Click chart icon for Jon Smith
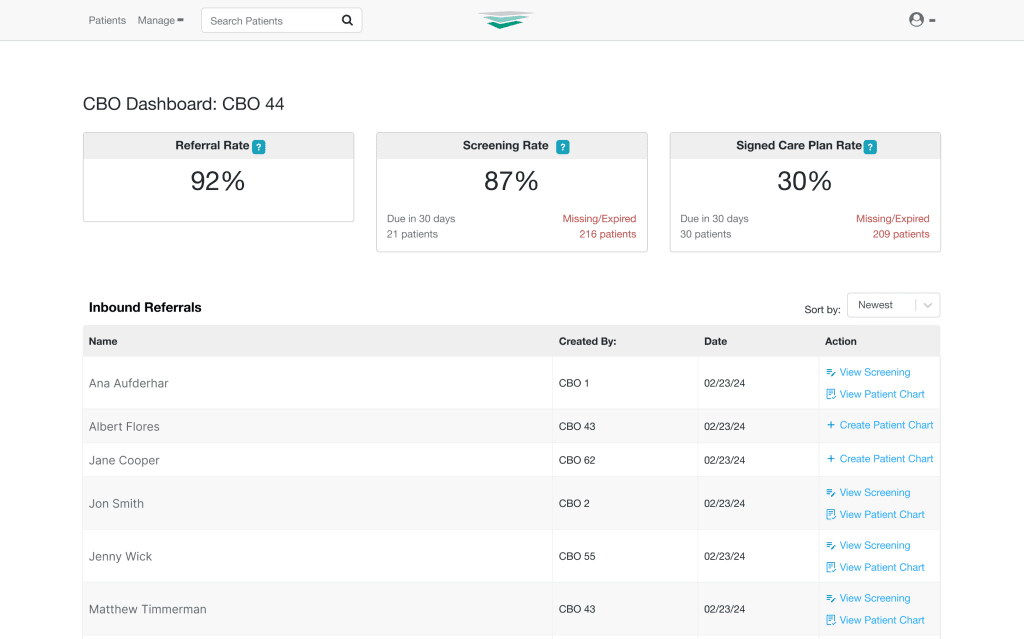This screenshot has height=639, width=1024. point(831,515)
